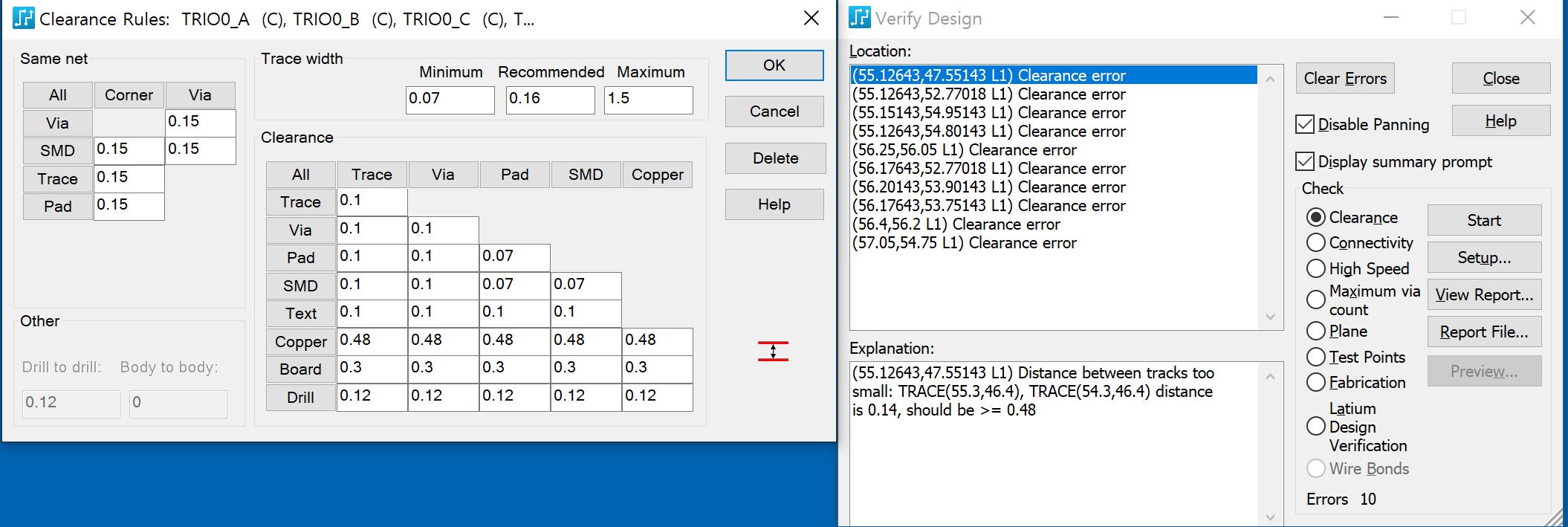Toggle Display summary prompt checkbox
Screen dimensions: 1568x527
point(1305,161)
